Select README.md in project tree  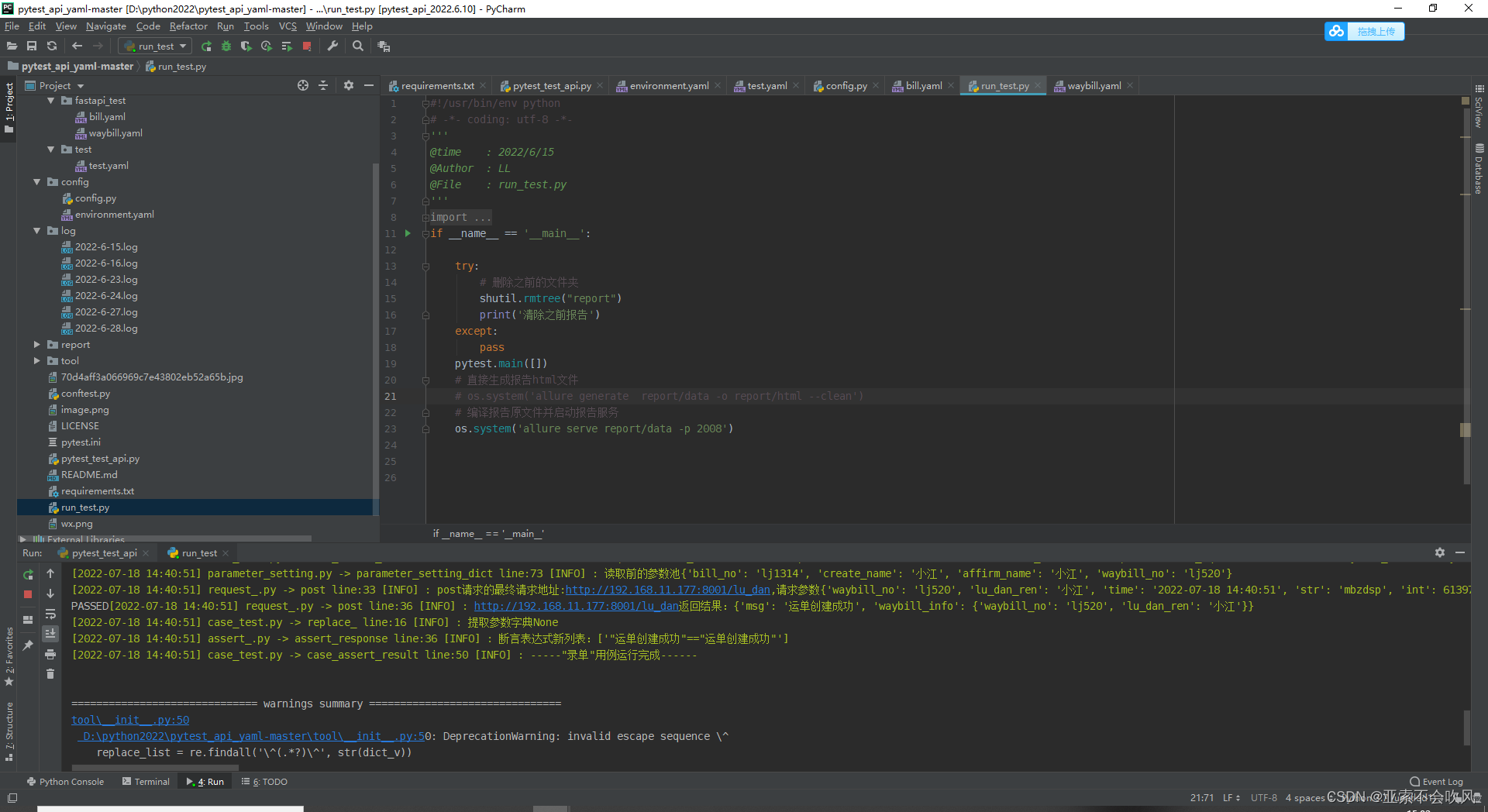coord(89,475)
